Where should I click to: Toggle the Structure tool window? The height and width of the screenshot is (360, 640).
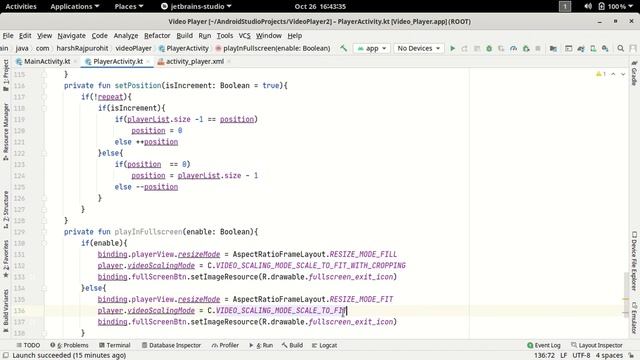click(6, 210)
